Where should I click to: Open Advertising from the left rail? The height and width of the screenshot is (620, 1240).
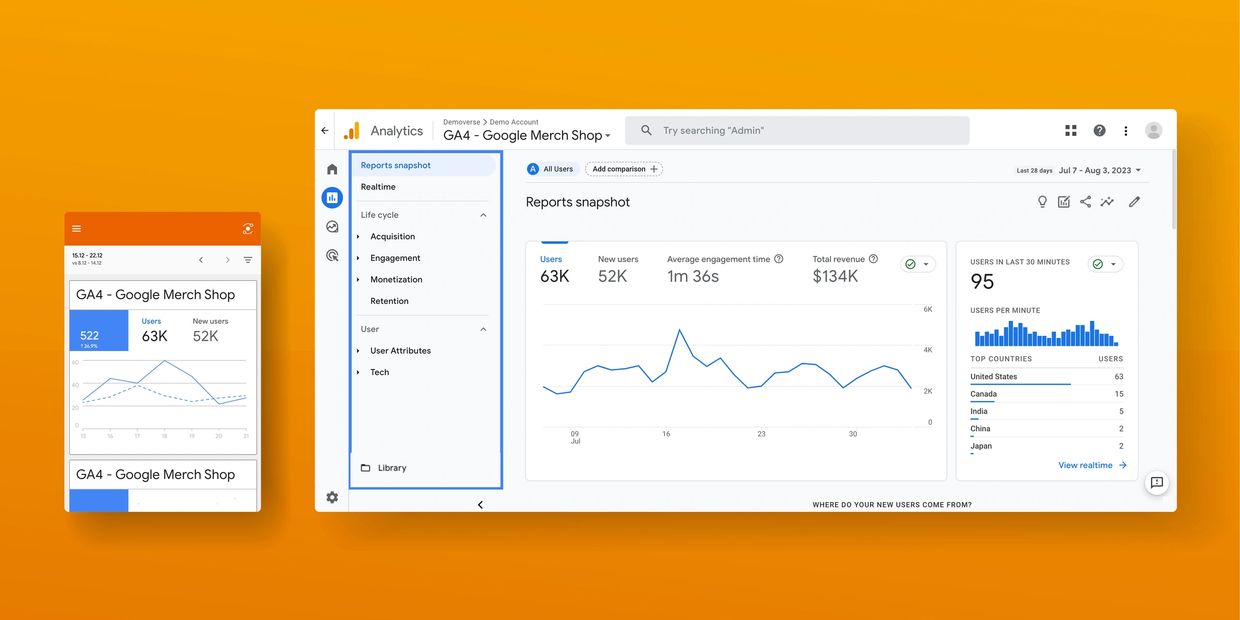tap(332, 255)
